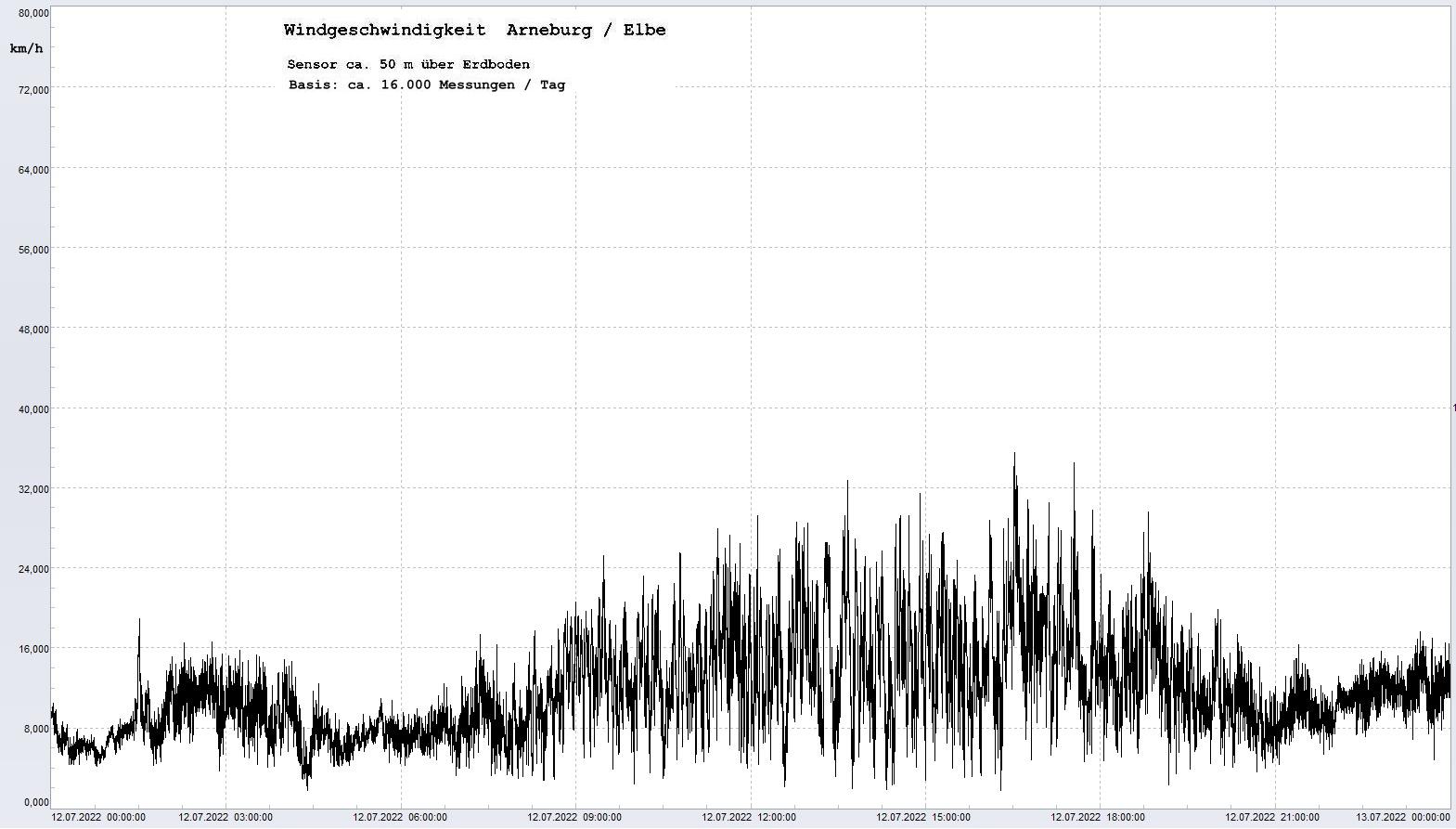The width and height of the screenshot is (1456, 829).
Task: Click the 32,000 y-axis label
Action: coord(33,489)
